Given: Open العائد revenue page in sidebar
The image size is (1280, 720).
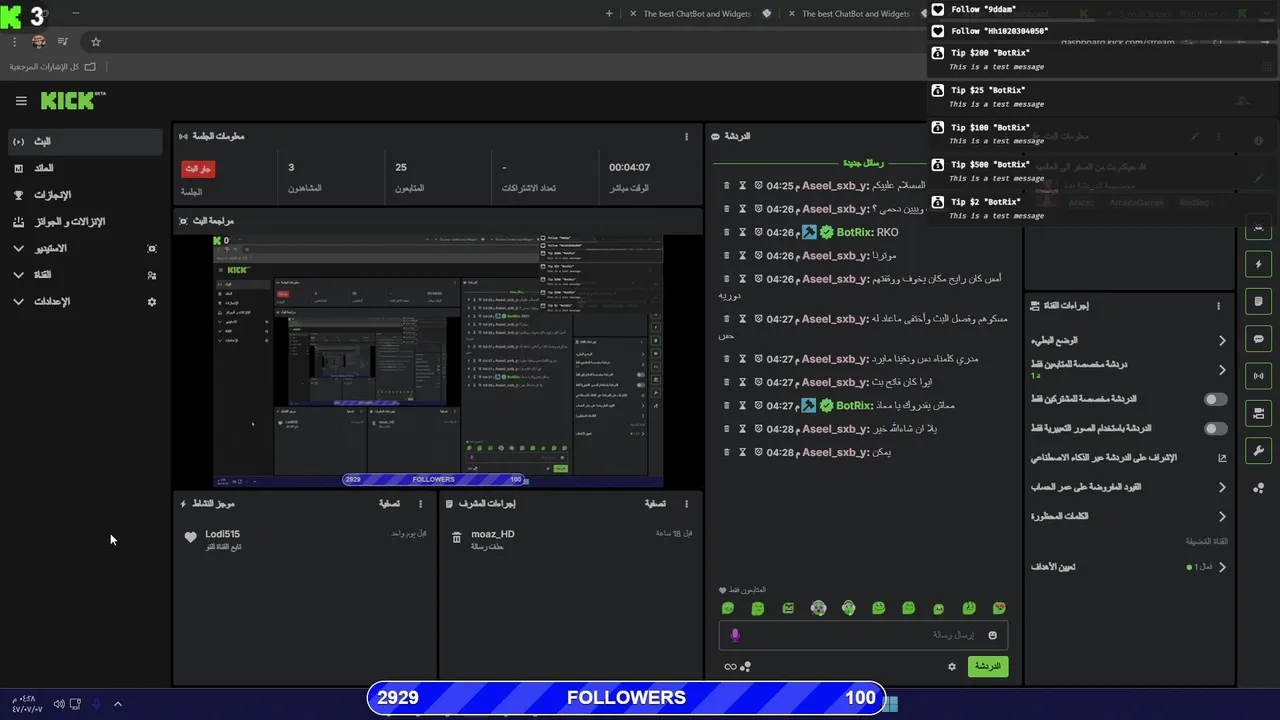Looking at the screenshot, I should [85, 168].
